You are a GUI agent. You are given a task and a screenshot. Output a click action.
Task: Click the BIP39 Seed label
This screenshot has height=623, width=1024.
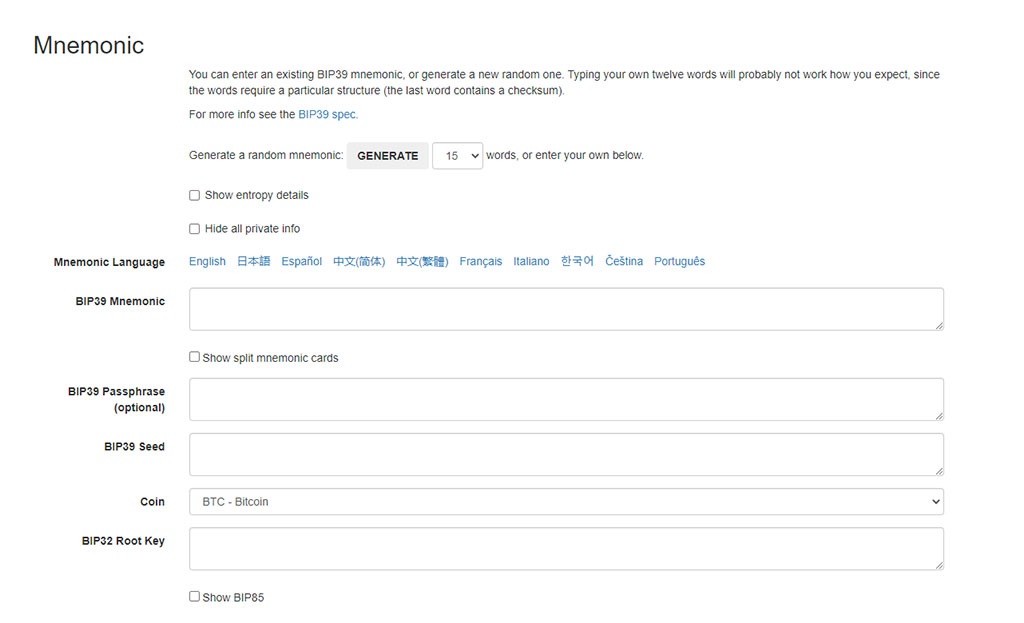(135, 447)
